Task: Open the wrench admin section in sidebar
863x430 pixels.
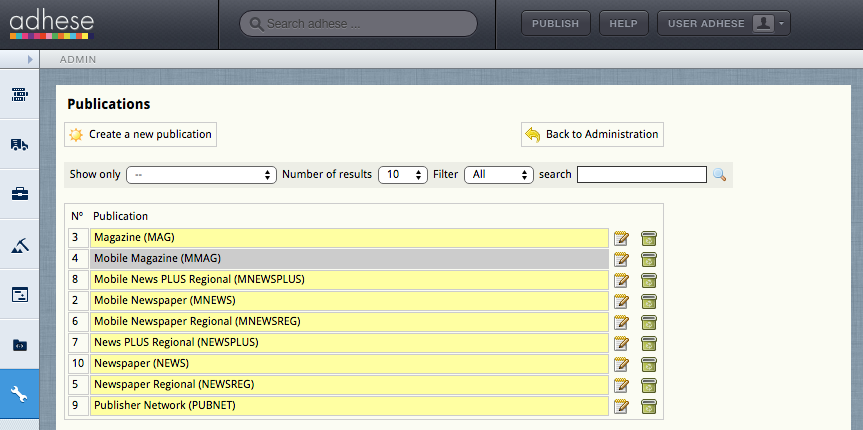Action: pos(19,395)
